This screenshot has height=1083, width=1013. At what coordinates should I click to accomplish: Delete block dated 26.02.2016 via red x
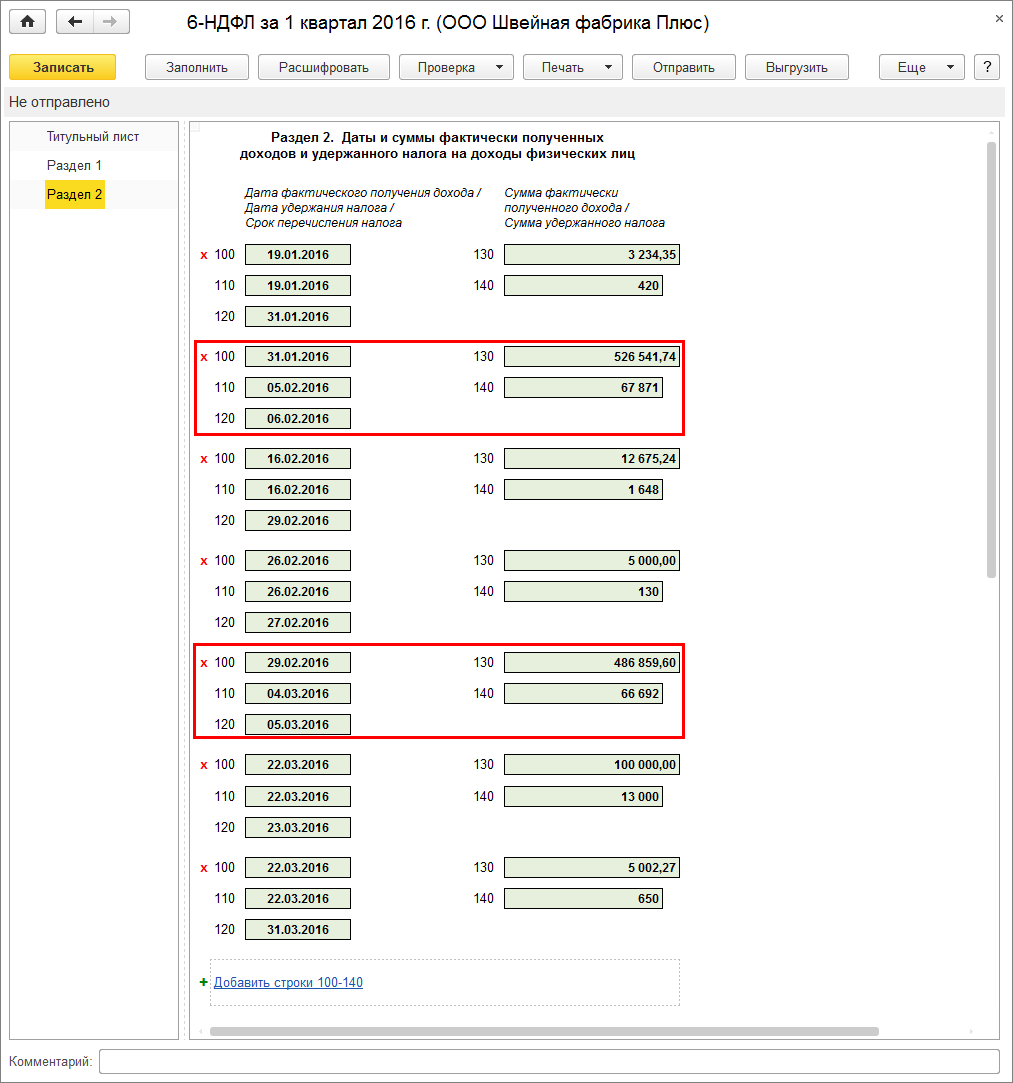204,561
